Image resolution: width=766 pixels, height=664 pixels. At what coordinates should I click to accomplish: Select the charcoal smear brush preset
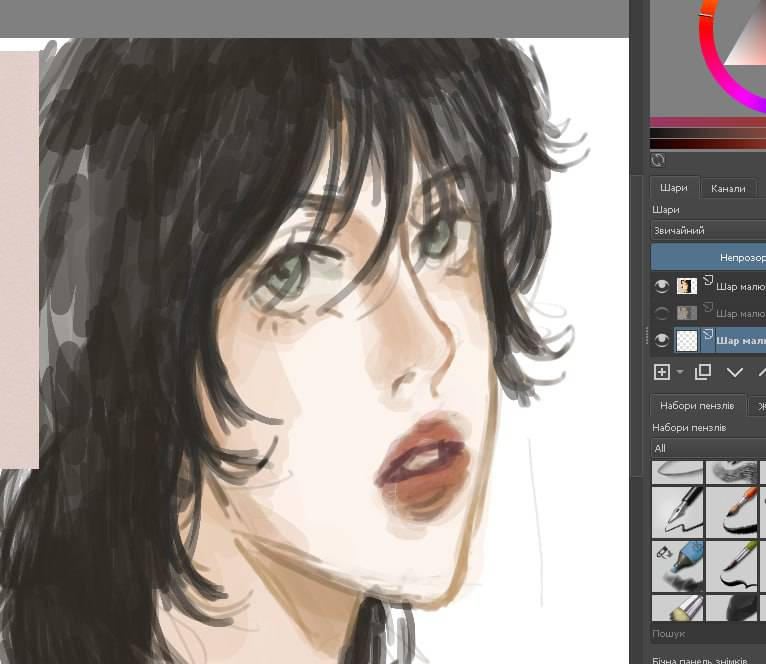pyautogui.click(x=731, y=472)
